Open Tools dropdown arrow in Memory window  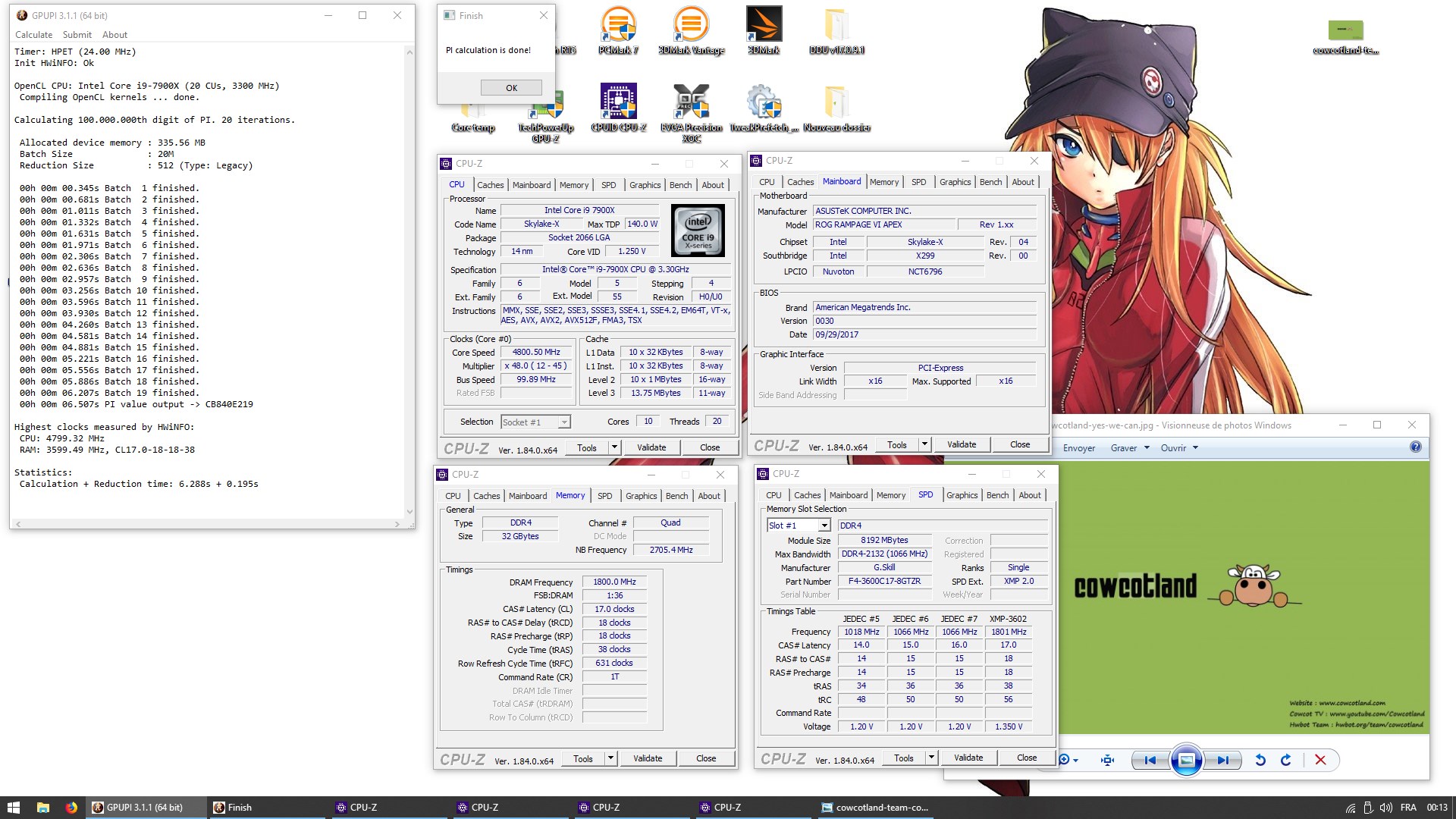(x=610, y=758)
